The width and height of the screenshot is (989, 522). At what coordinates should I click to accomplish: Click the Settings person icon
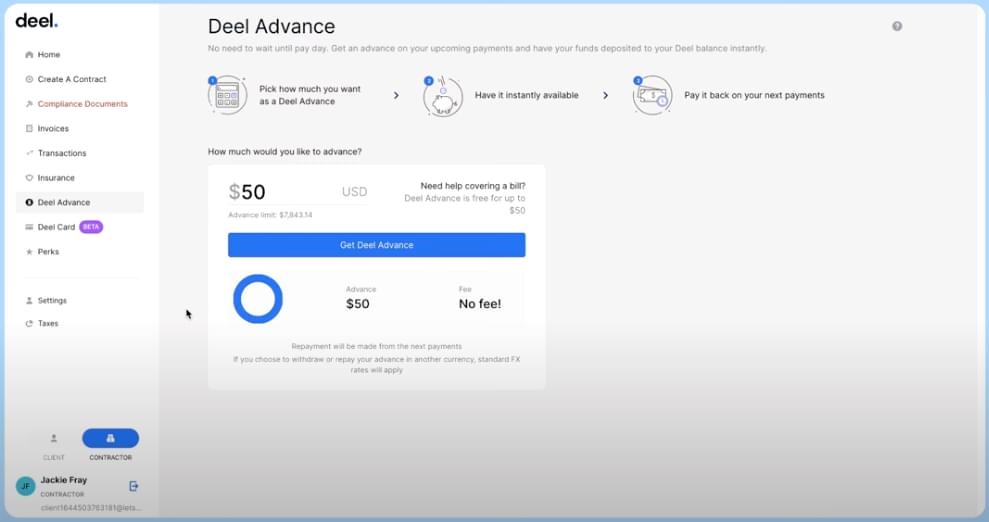point(29,301)
